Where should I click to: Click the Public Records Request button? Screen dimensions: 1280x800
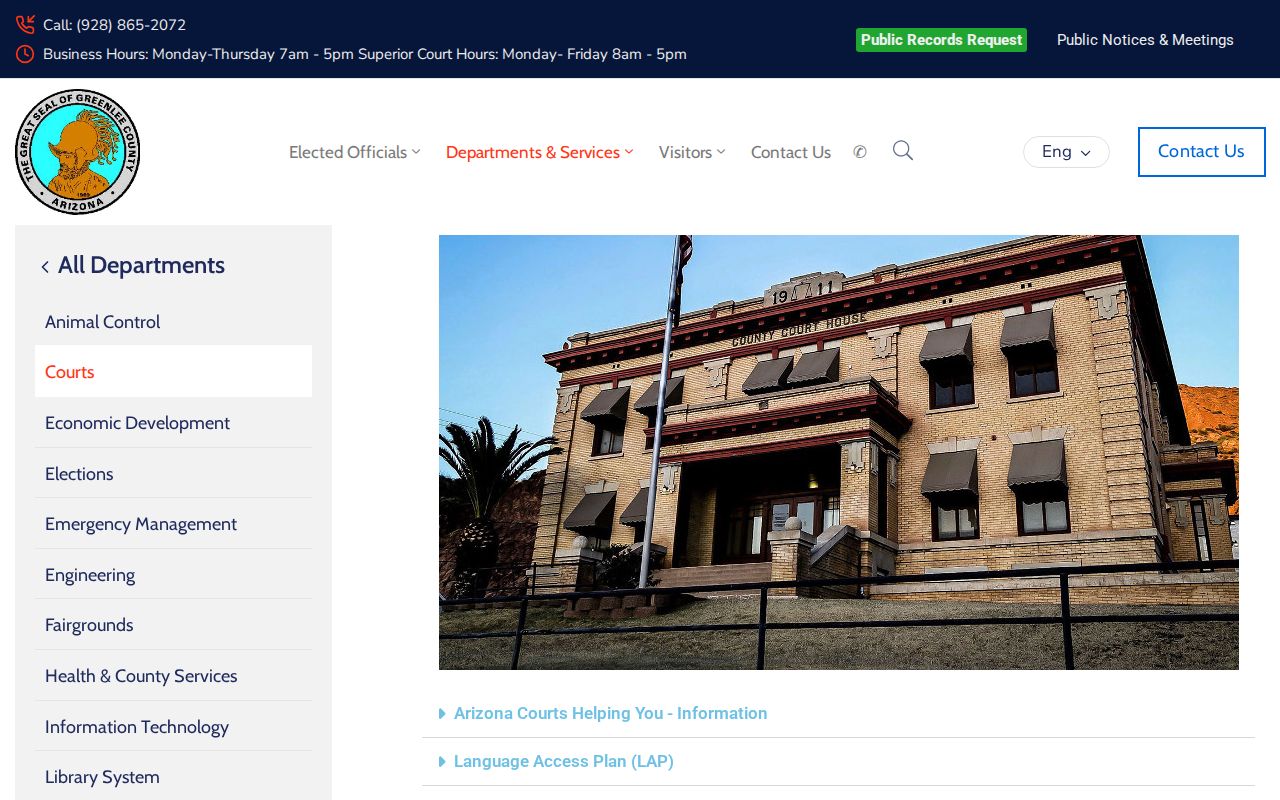pyautogui.click(x=941, y=40)
